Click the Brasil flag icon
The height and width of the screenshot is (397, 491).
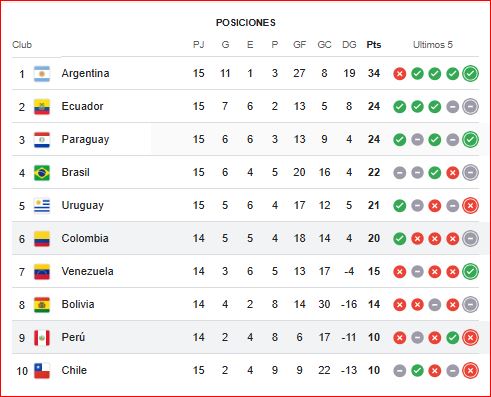point(42,173)
